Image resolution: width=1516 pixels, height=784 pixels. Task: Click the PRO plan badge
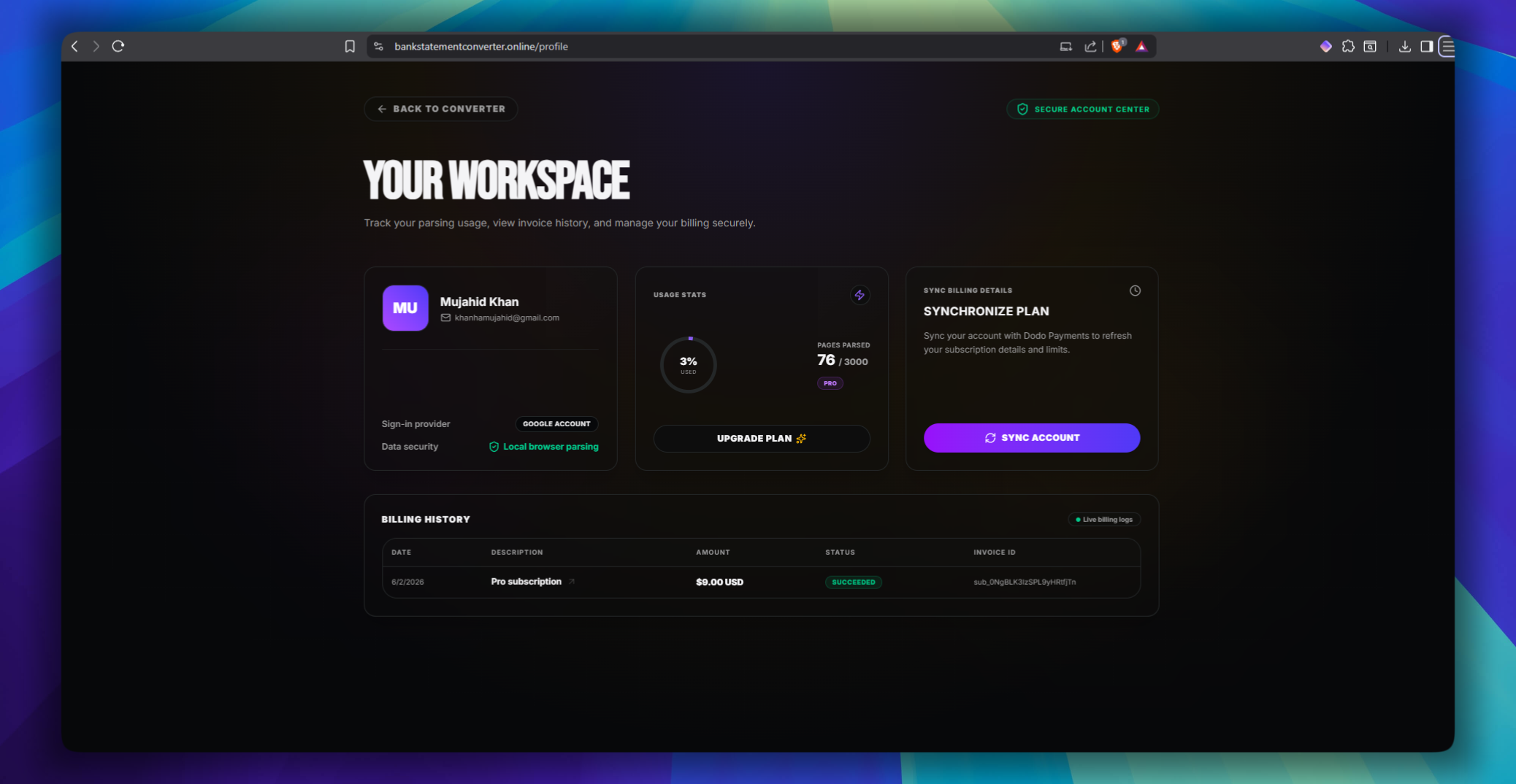click(830, 383)
